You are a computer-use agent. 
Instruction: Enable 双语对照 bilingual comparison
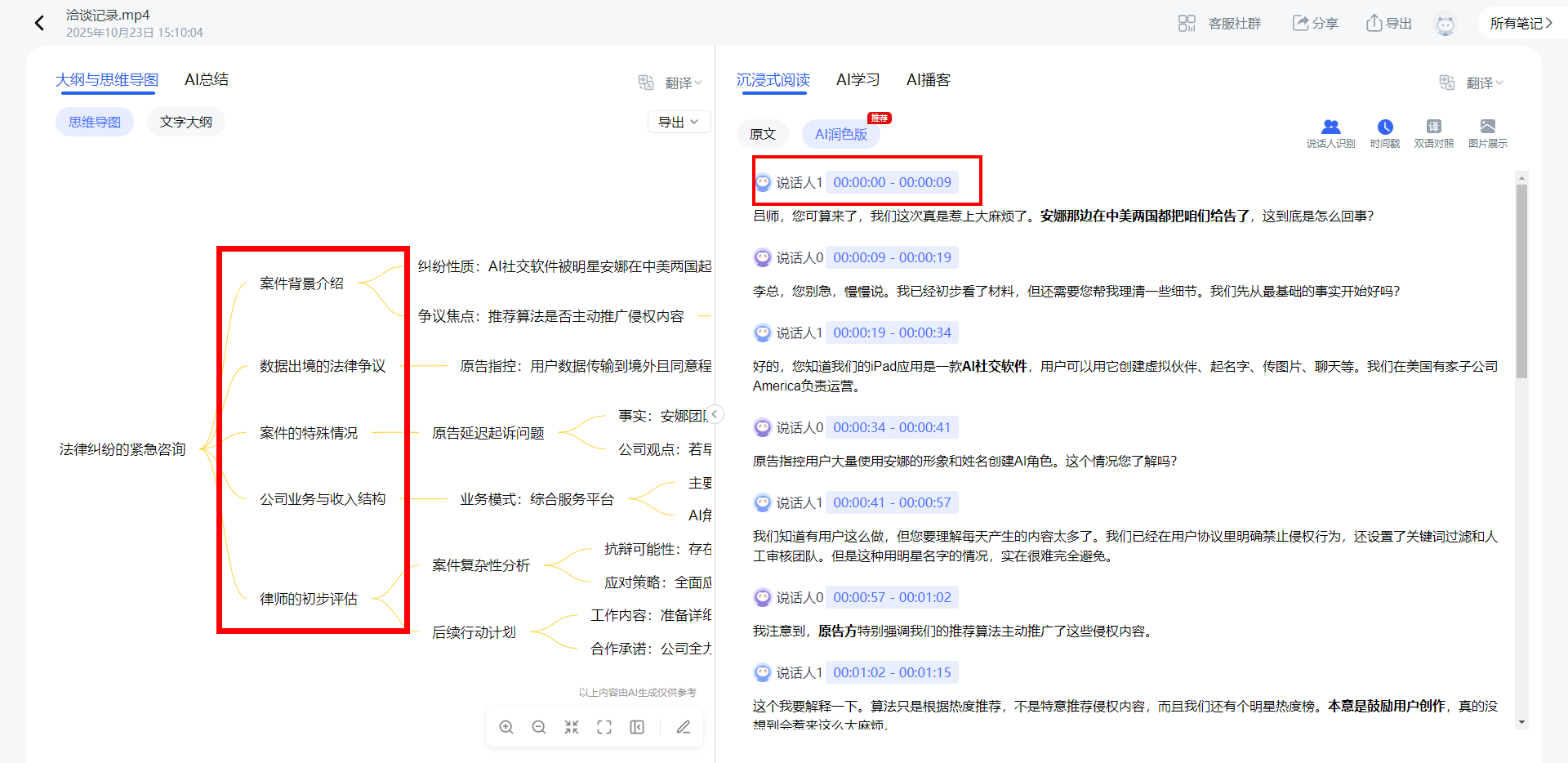[1434, 132]
